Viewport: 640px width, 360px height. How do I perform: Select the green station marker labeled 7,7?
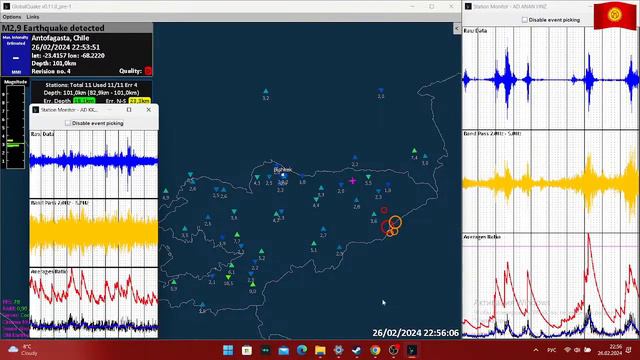point(237,235)
